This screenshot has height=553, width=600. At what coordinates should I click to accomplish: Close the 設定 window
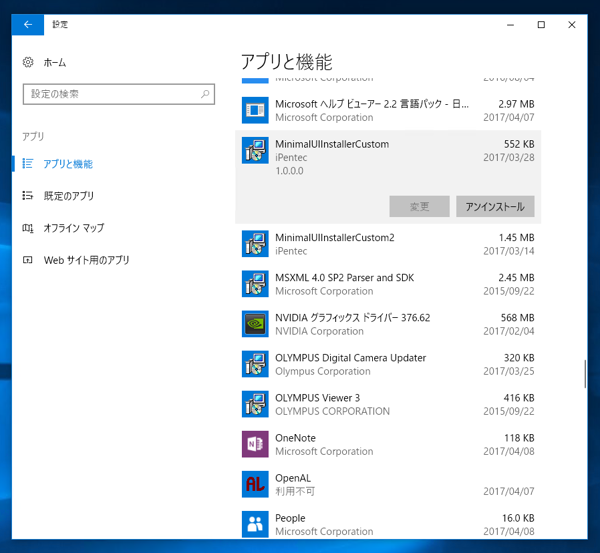point(572,25)
